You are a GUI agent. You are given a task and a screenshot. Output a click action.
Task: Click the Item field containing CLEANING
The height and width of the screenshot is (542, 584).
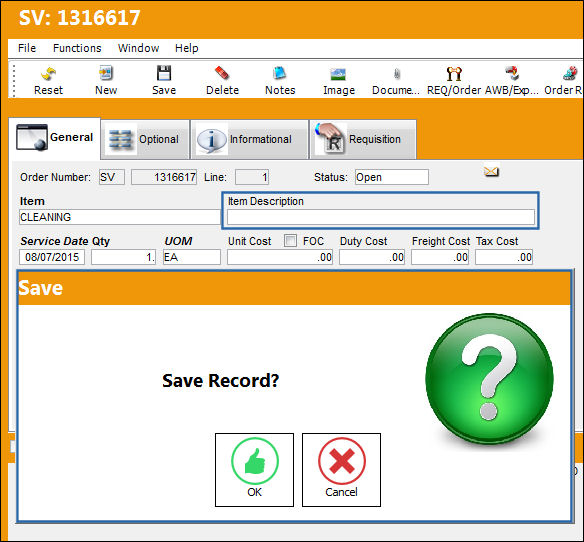click(120, 217)
